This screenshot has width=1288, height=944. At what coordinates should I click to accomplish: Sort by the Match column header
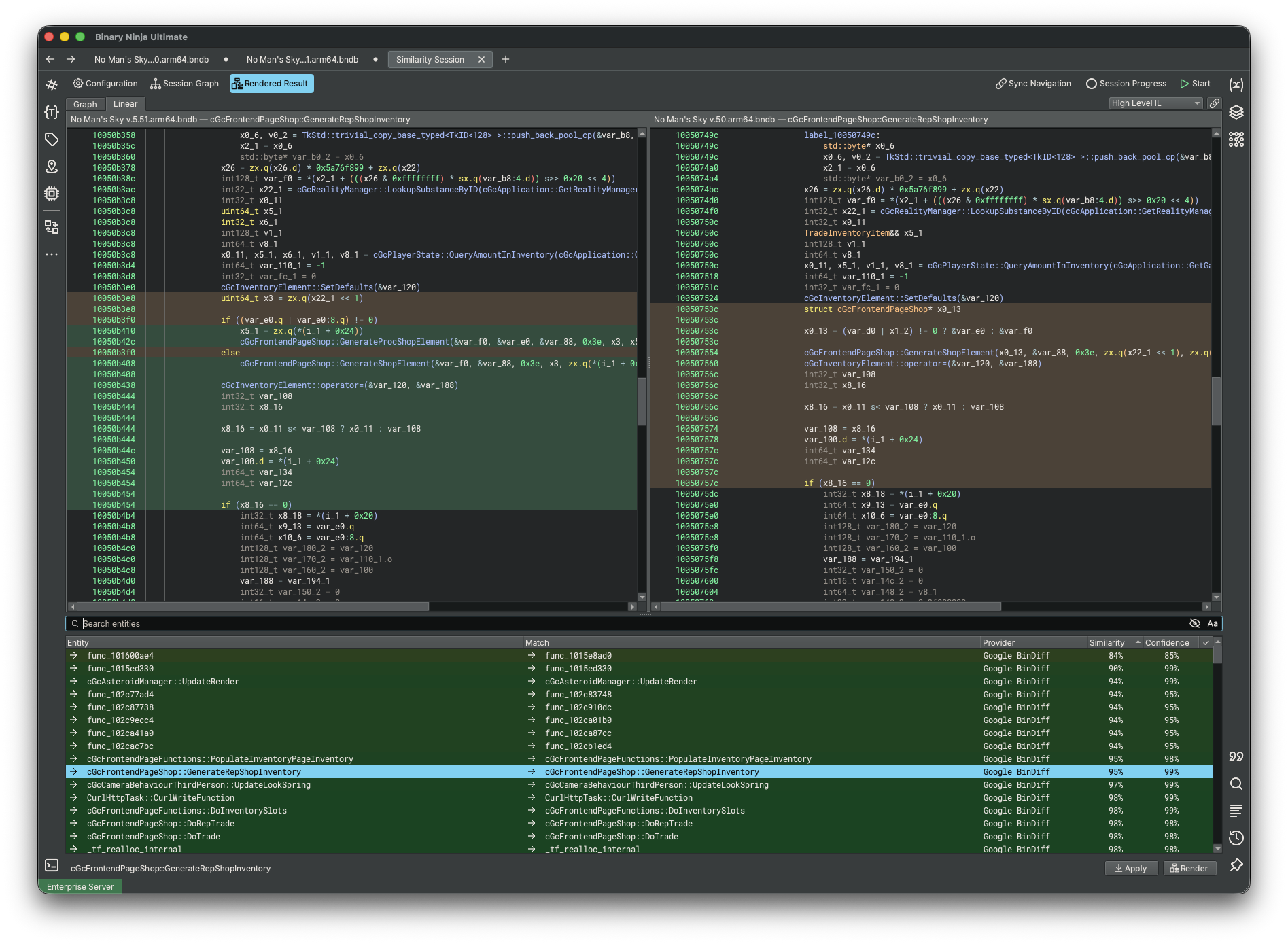(752, 642)
